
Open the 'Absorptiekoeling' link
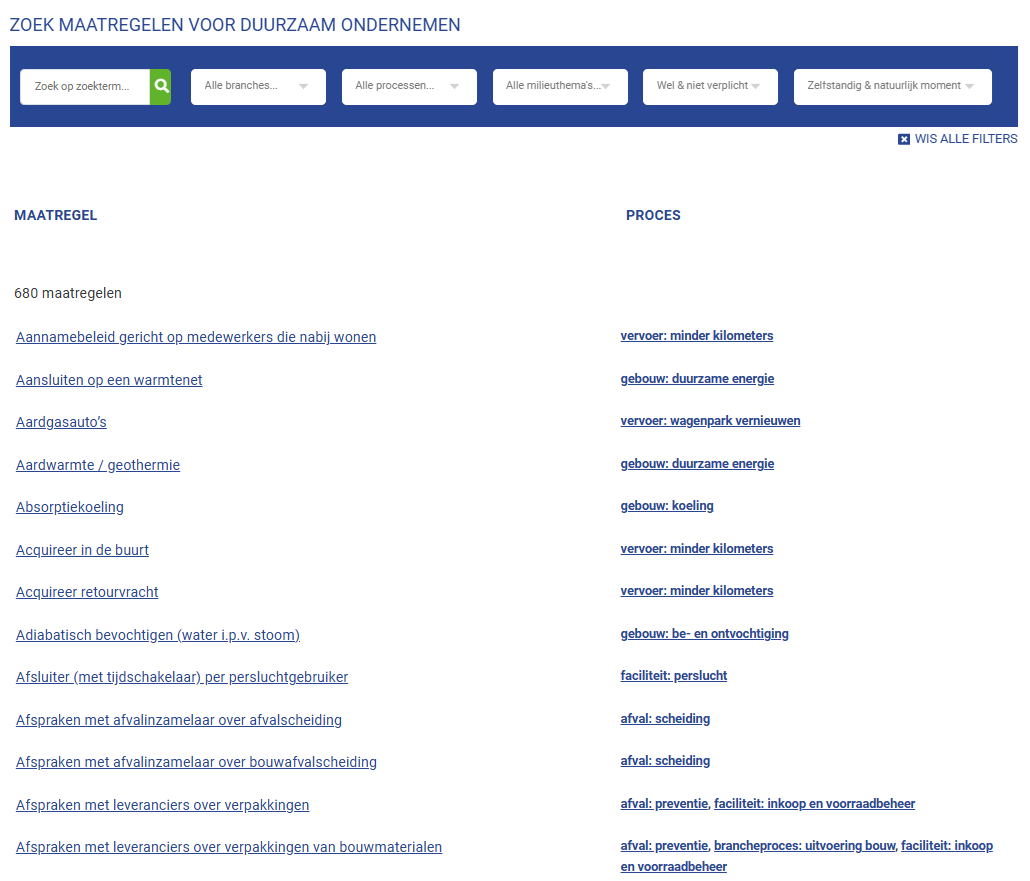70,508
